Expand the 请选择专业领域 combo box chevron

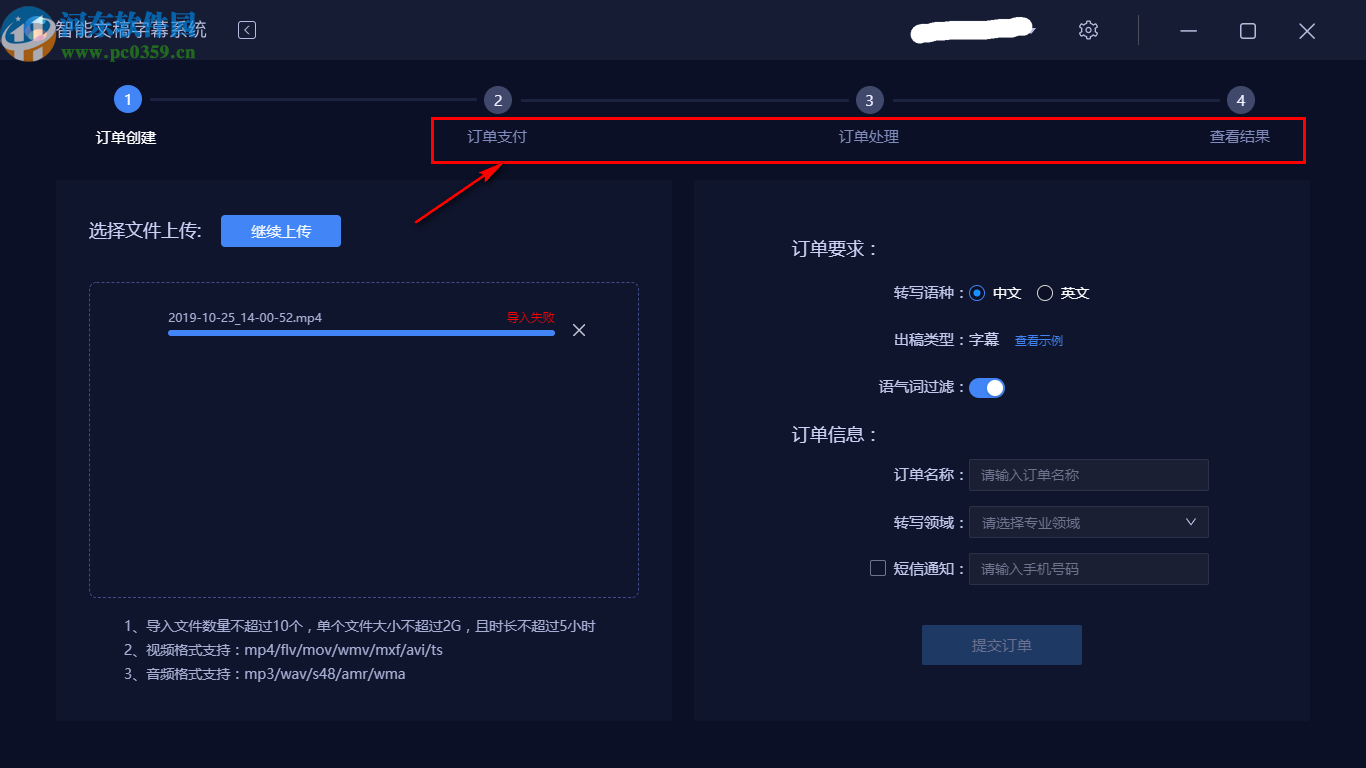click(1190, 521)
